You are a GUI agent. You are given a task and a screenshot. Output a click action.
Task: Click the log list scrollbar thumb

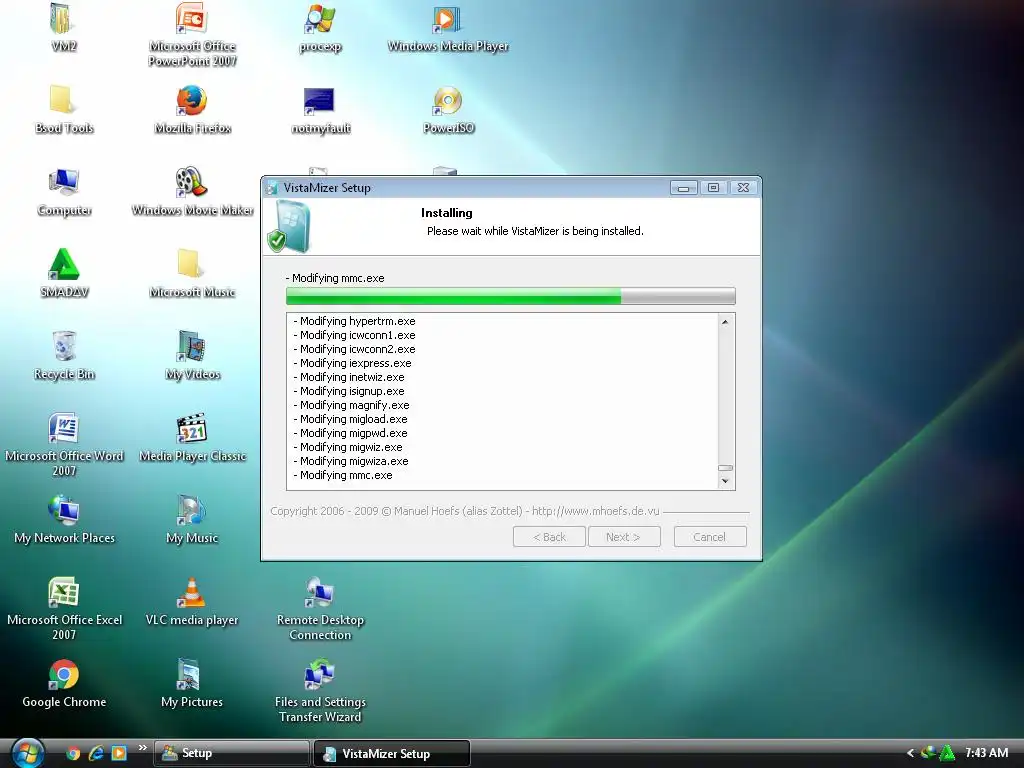coord(725,468)
